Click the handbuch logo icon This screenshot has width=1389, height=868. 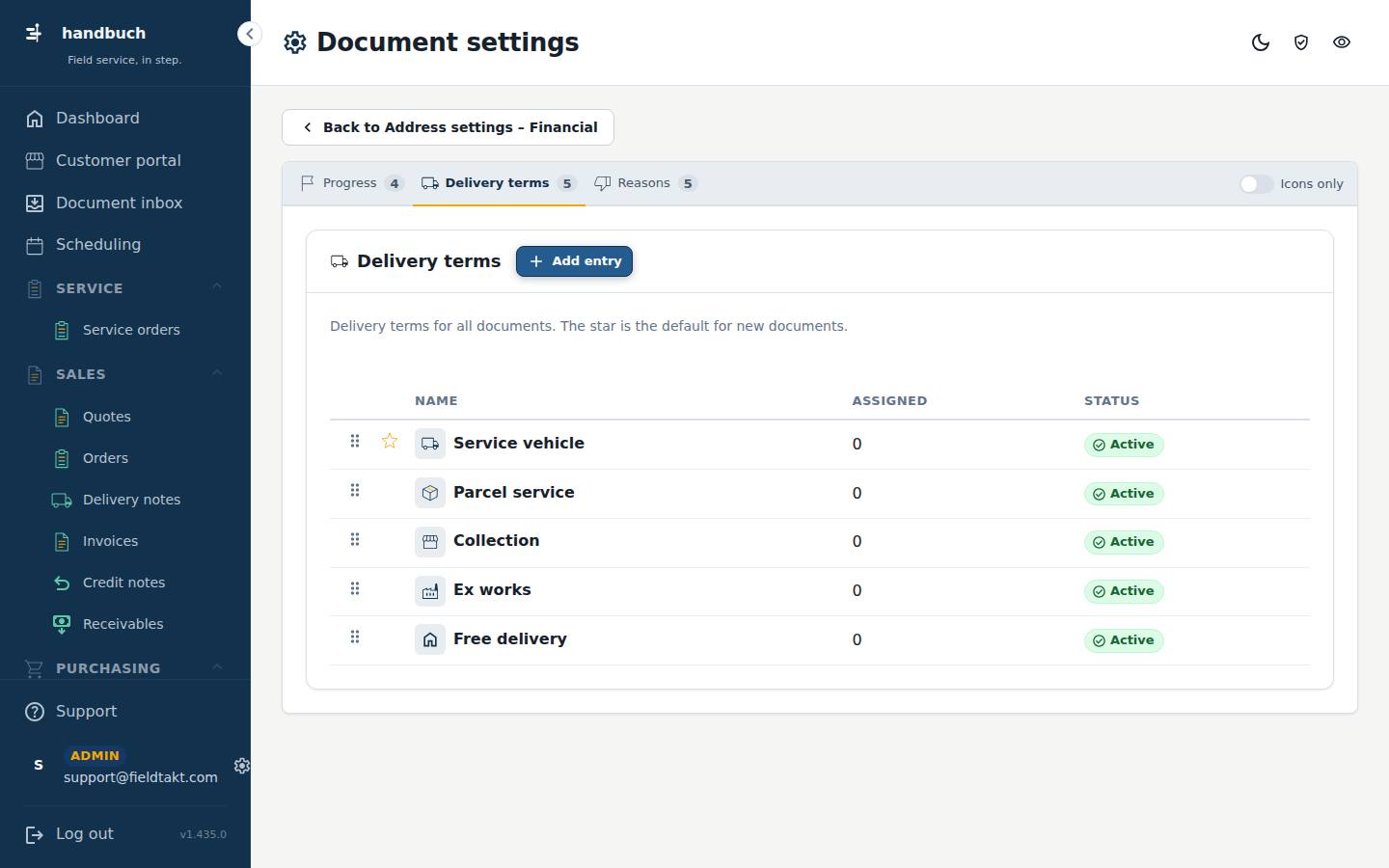[x=34, y=34]
